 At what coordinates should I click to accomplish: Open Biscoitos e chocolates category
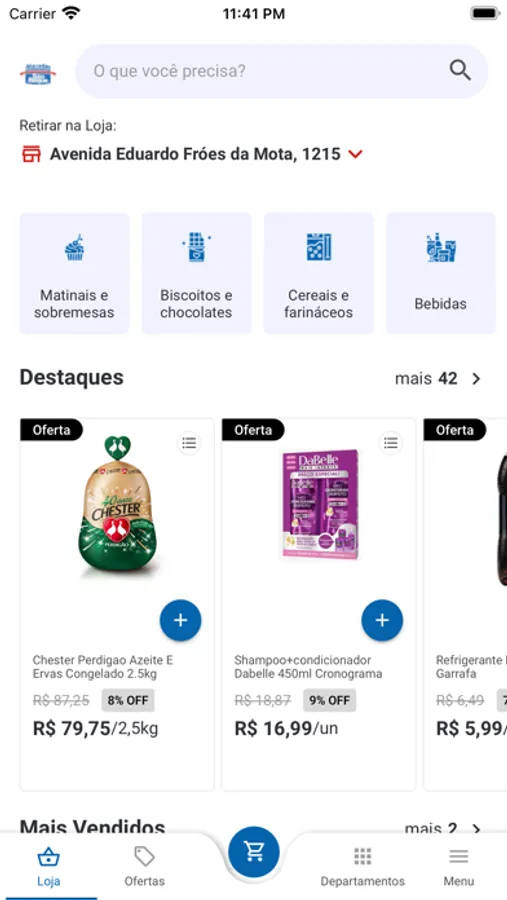(x=196, y=273)
